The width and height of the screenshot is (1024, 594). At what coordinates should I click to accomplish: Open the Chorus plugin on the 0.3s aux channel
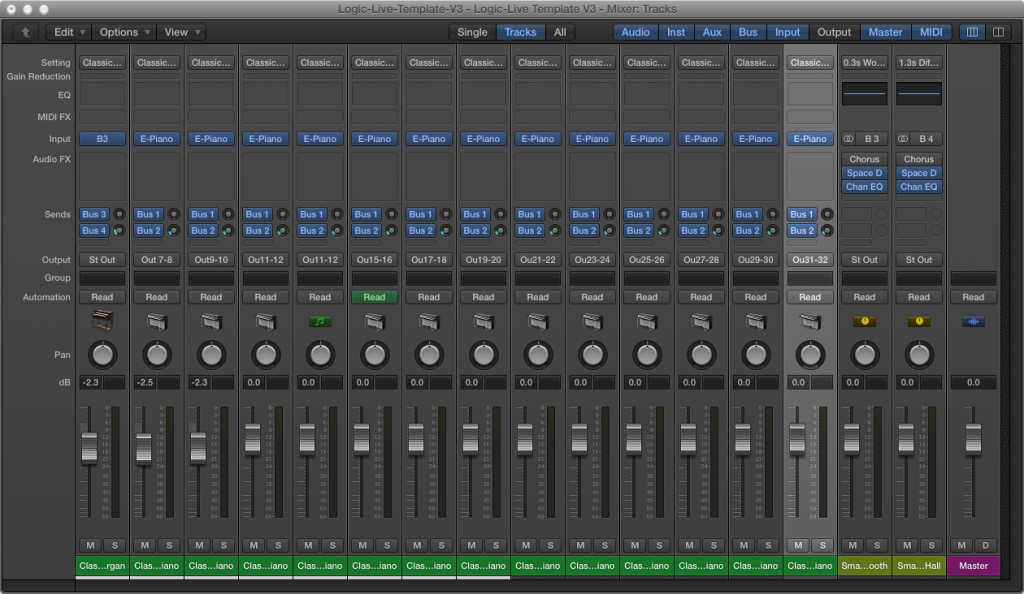coord(863,158)
